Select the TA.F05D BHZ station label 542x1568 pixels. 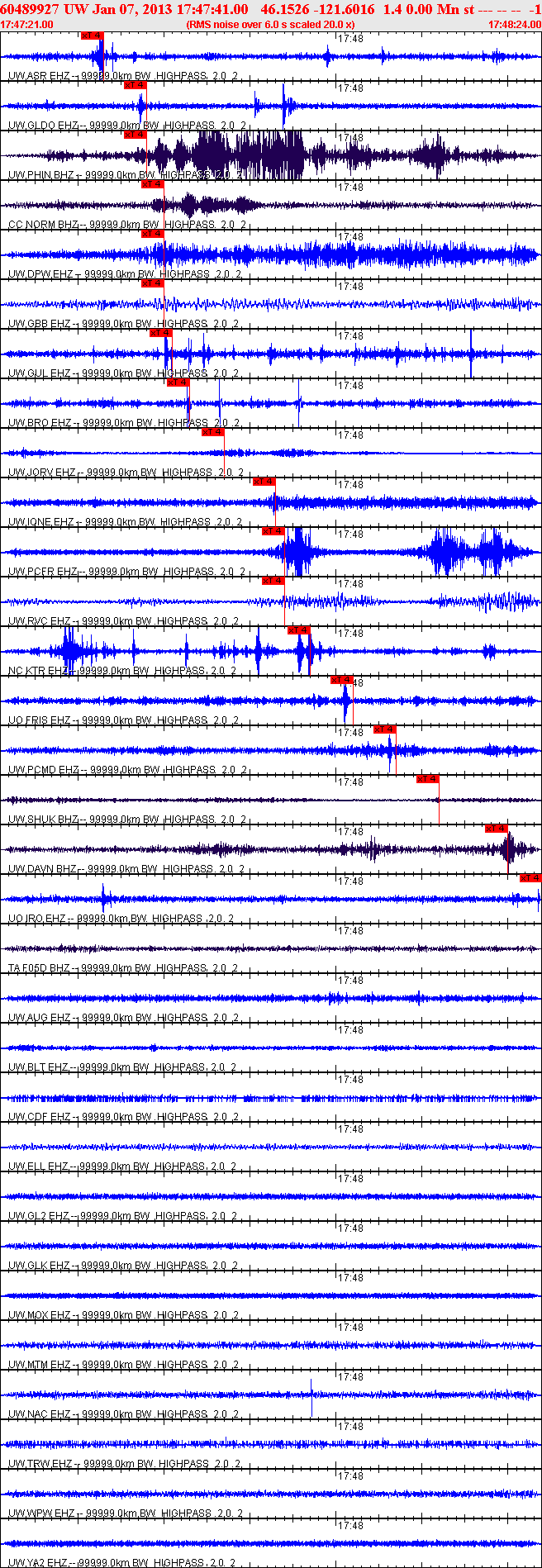coord(39,968)
